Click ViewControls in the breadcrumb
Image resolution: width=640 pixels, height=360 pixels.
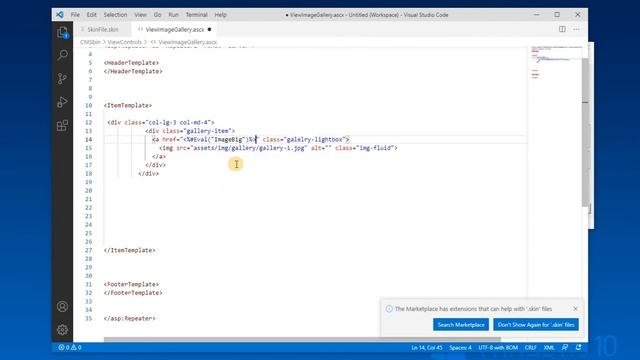click(x=124, y=42)
